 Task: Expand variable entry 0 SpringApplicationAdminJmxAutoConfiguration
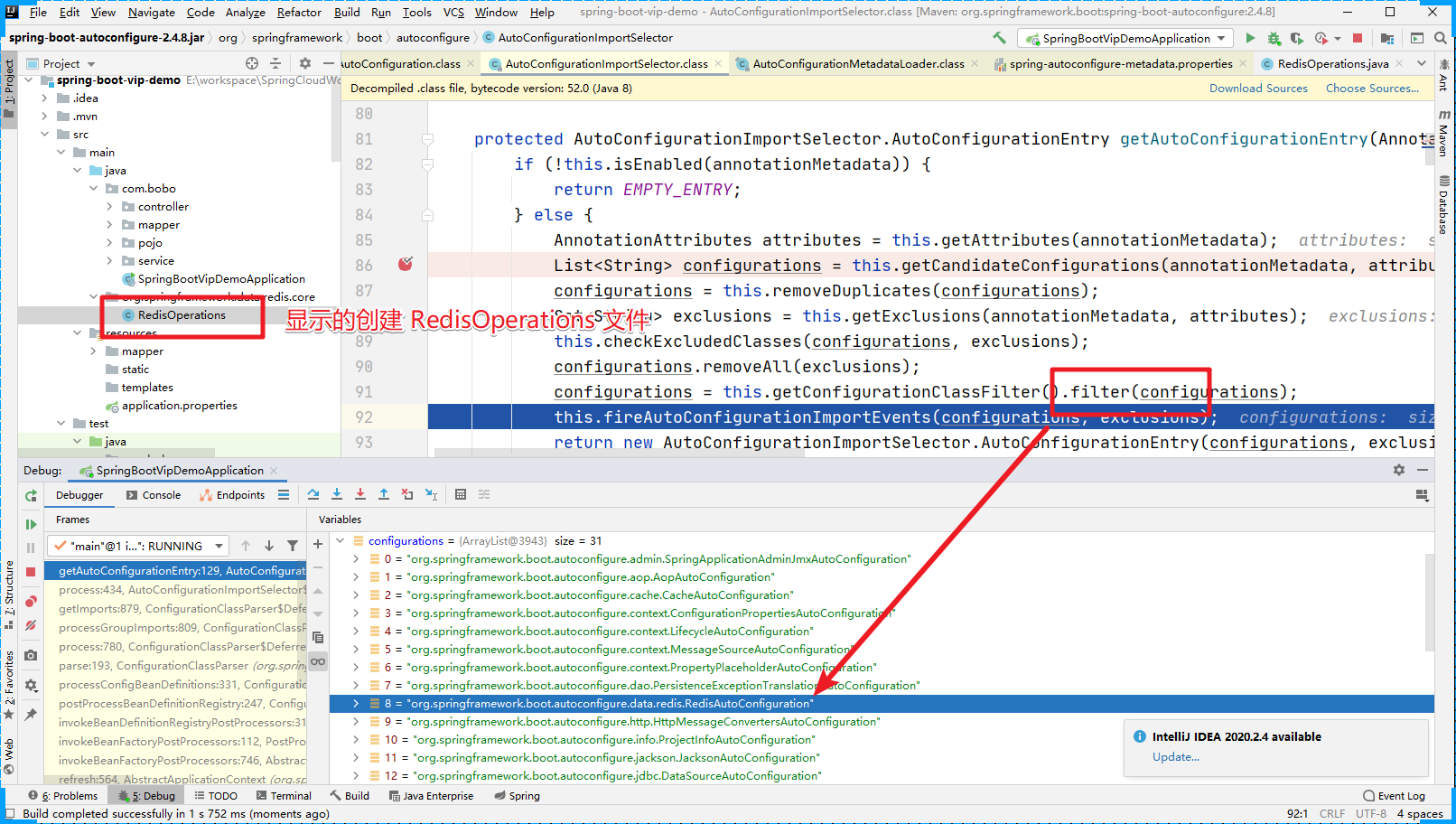point(356,558)
